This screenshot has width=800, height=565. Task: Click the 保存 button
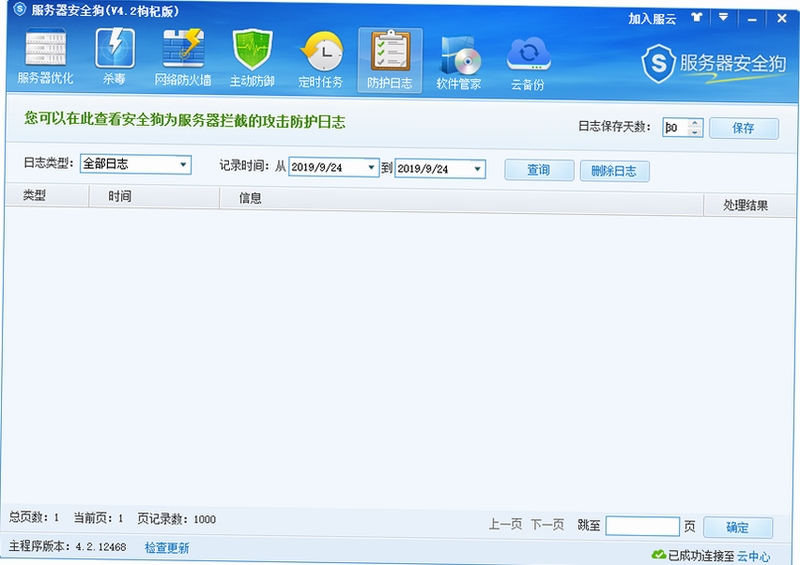coord(744,128)
